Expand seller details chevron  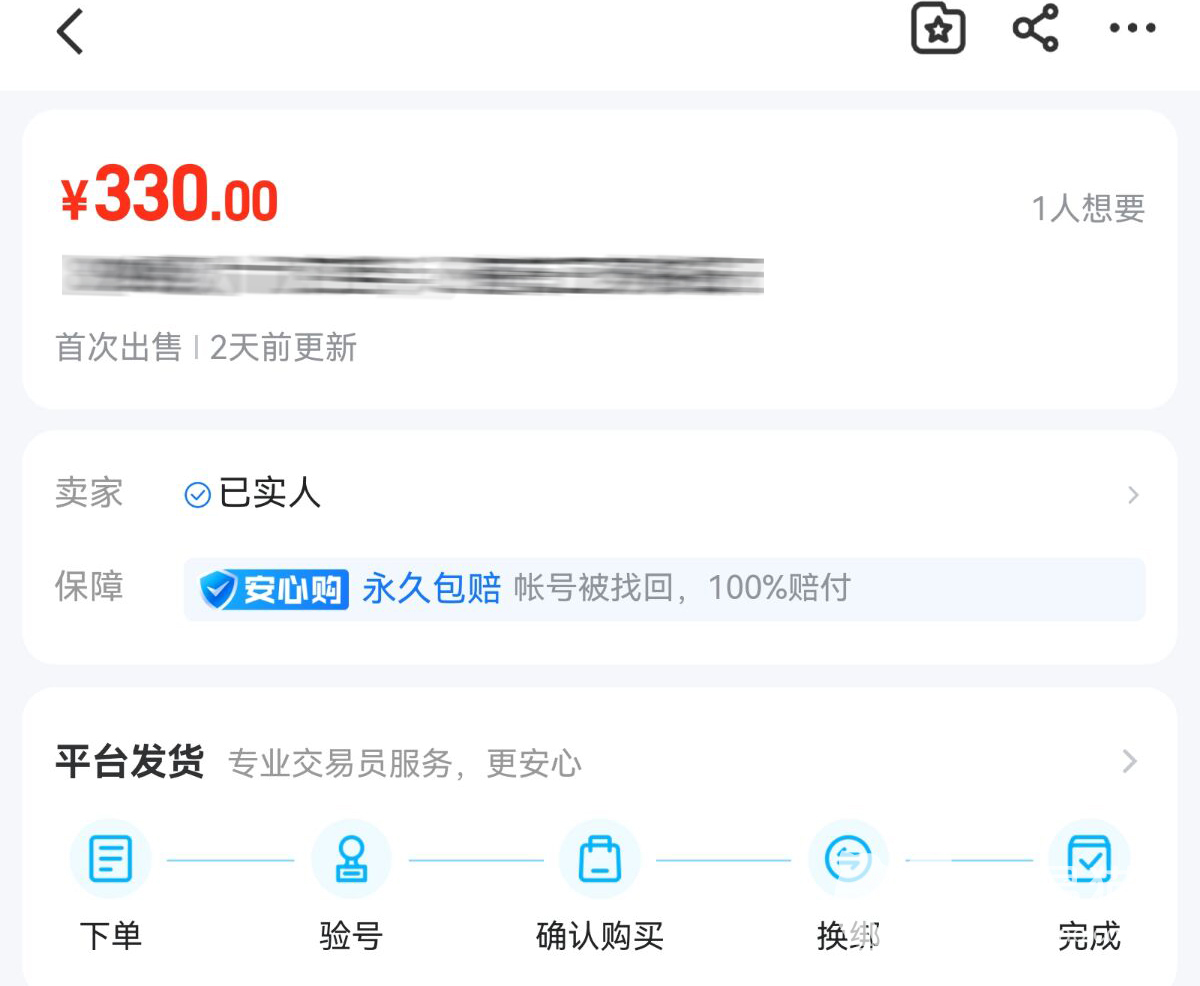(1133, 494)
